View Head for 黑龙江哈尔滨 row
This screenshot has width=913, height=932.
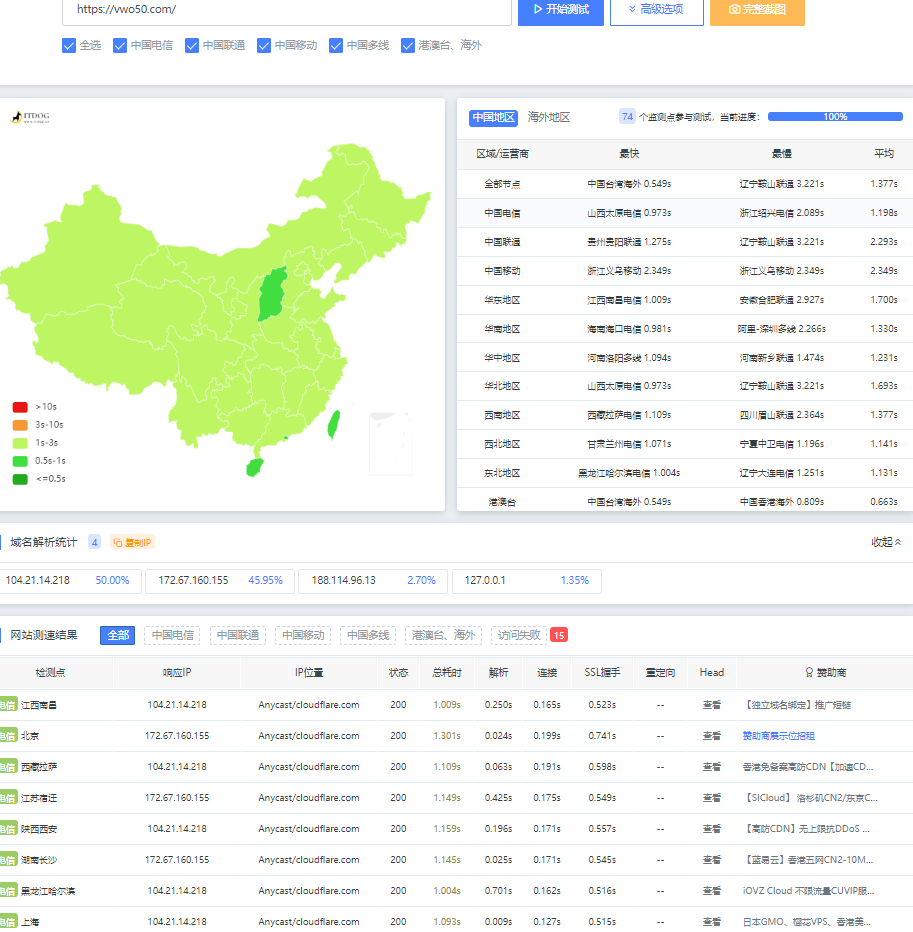pyautogui.click(x=711, y=891)
